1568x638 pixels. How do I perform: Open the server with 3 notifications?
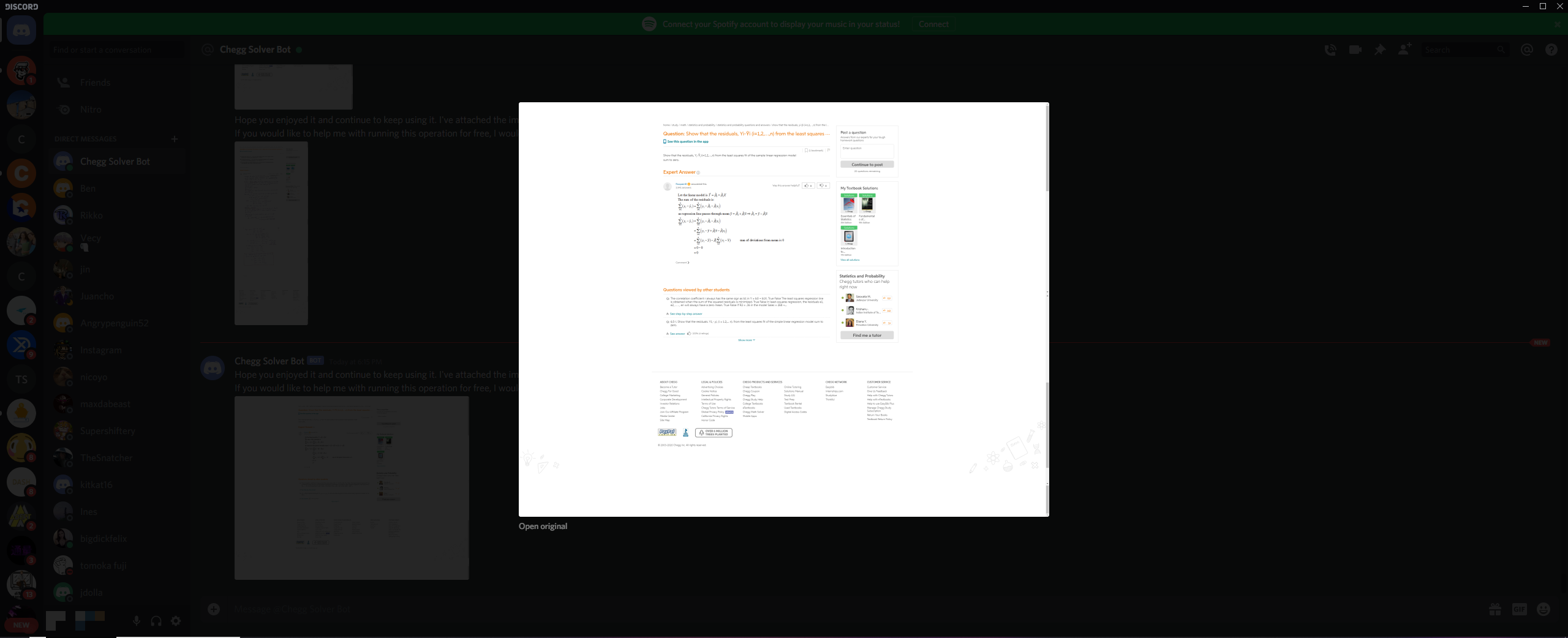click(21, 550)
